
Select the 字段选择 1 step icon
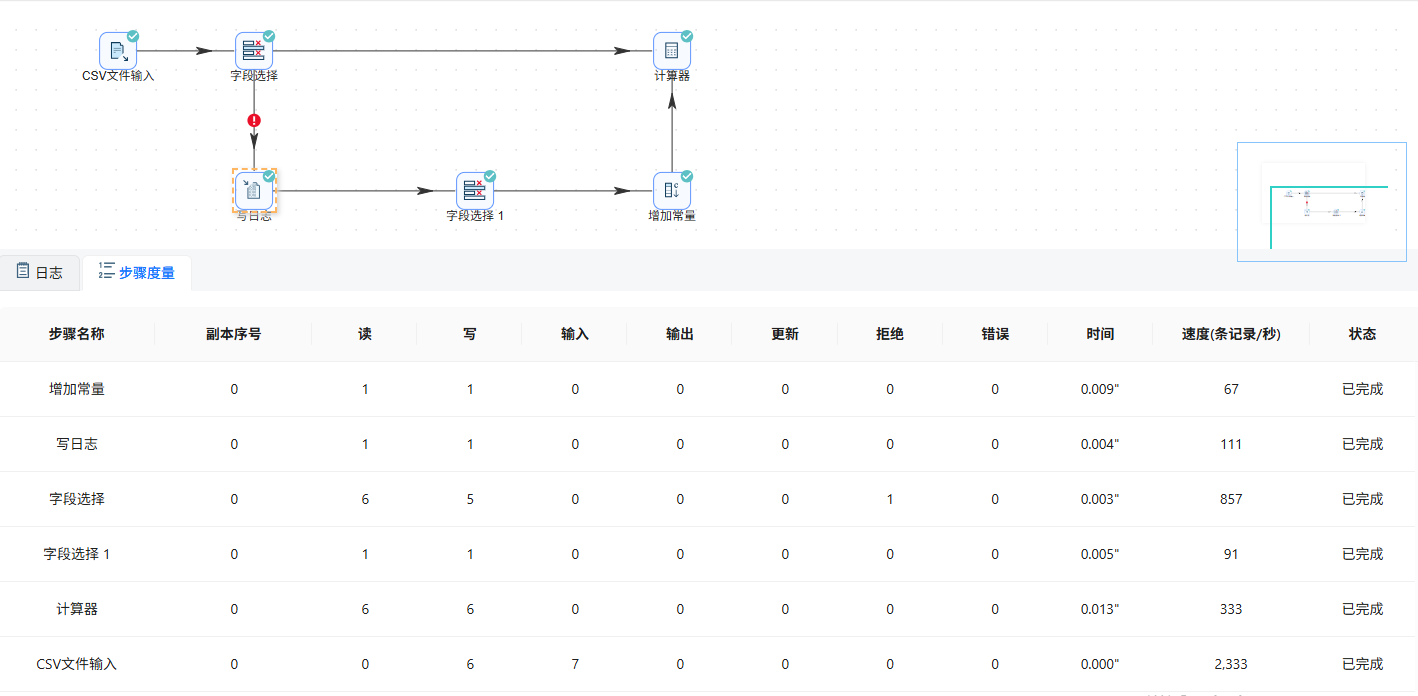(x=476, y=191)
